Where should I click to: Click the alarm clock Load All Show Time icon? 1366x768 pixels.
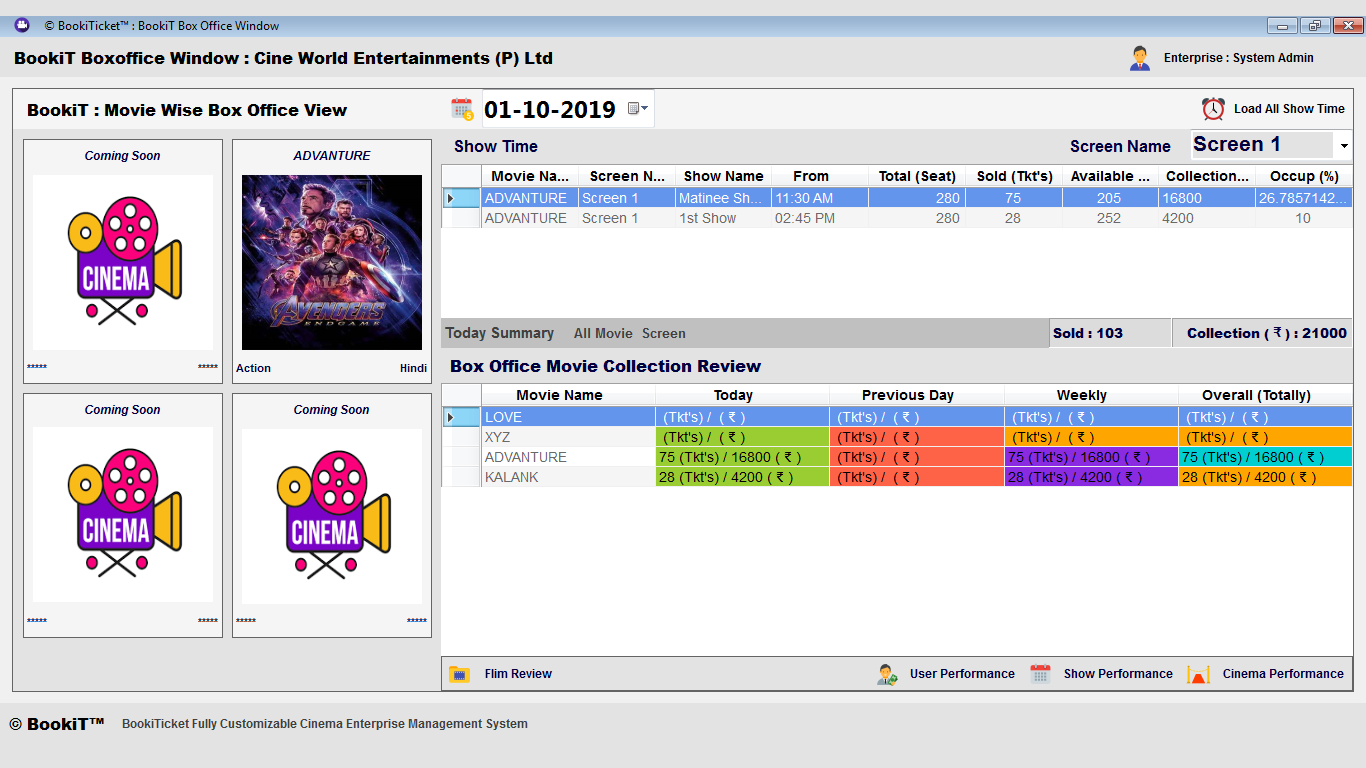[x=1213, y=109]
